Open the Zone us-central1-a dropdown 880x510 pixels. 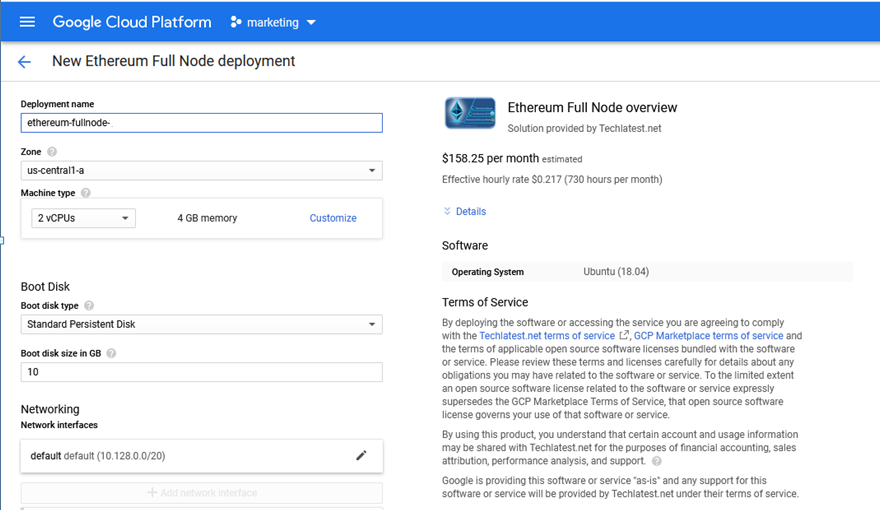[x=201, y=171]
